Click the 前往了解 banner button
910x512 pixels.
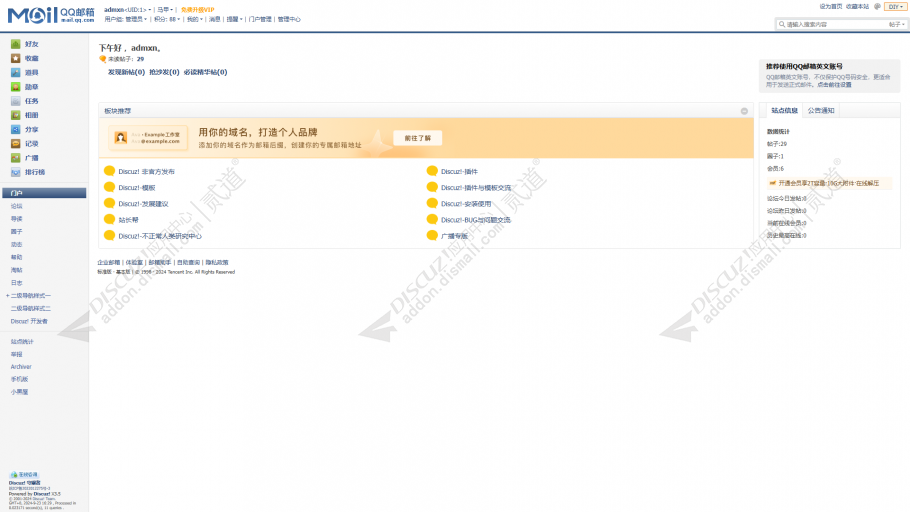(x=418, y=138)
